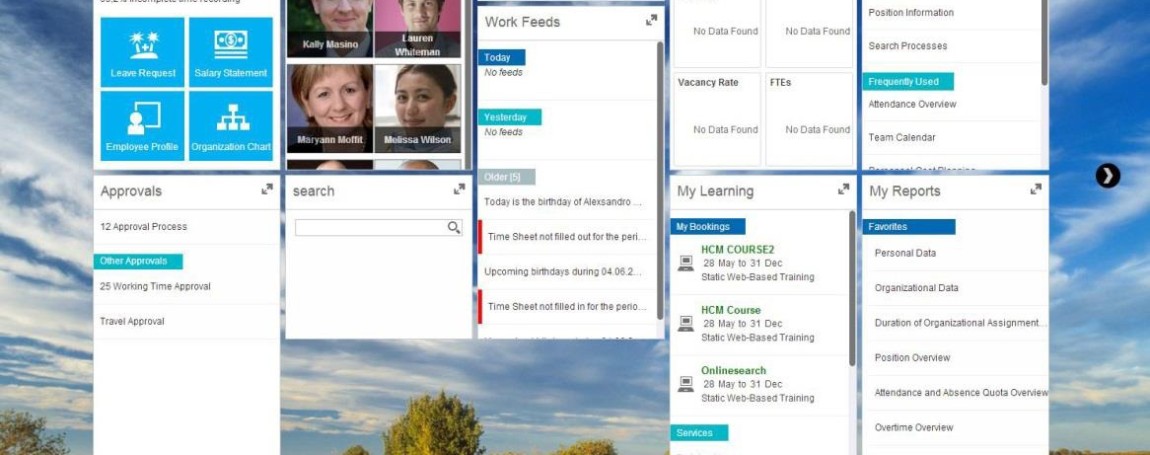
Task: Select Maryann Moffit's photo
Action: pyautogui.click(x=330, y=109)
